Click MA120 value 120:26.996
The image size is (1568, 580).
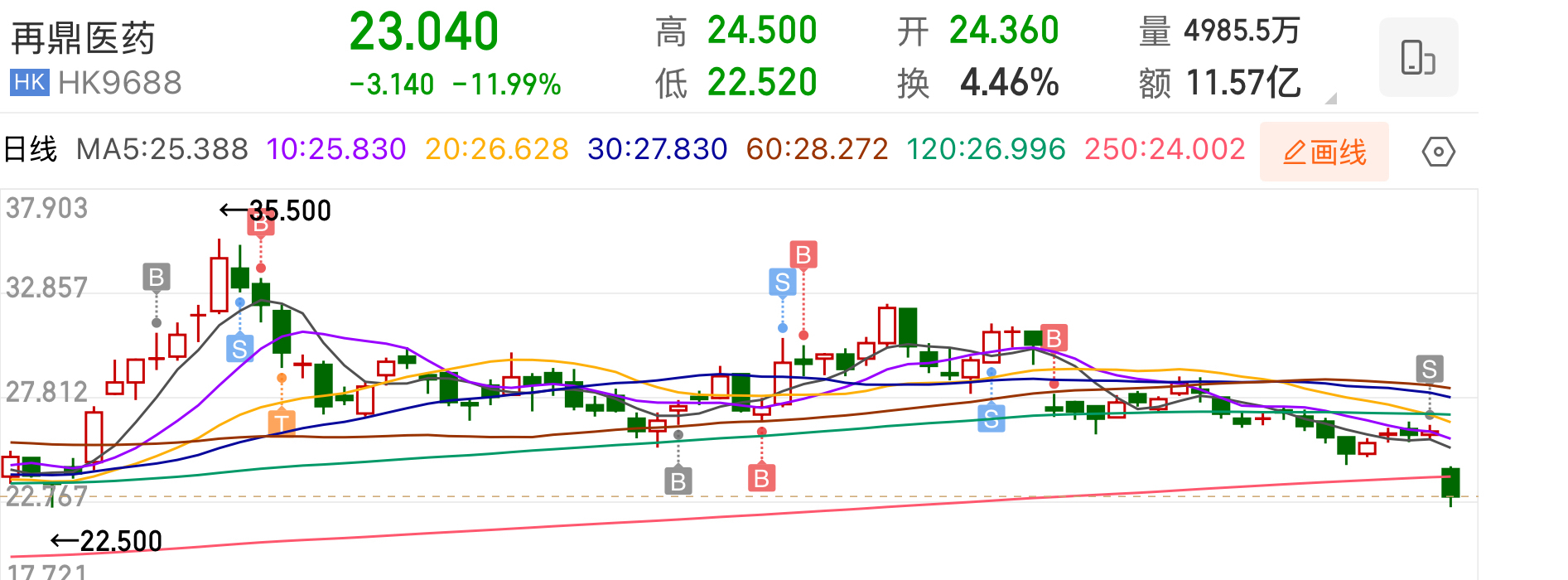986,149
